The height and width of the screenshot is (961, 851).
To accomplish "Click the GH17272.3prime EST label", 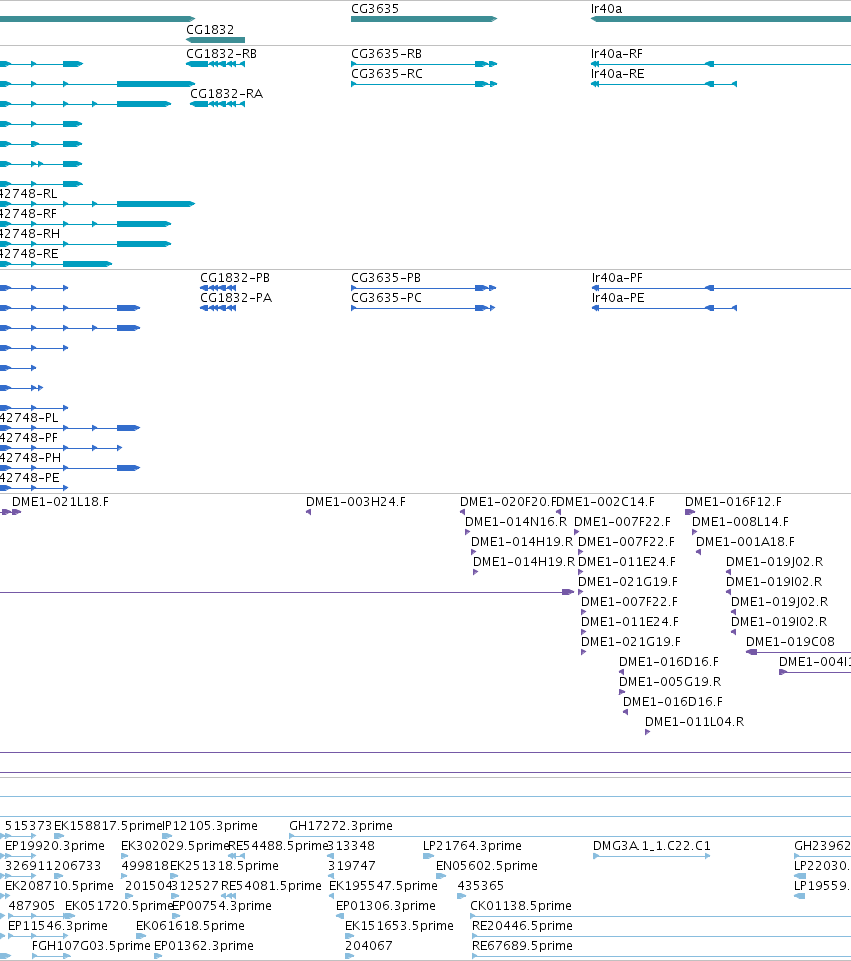I will [x=341, y=826].
